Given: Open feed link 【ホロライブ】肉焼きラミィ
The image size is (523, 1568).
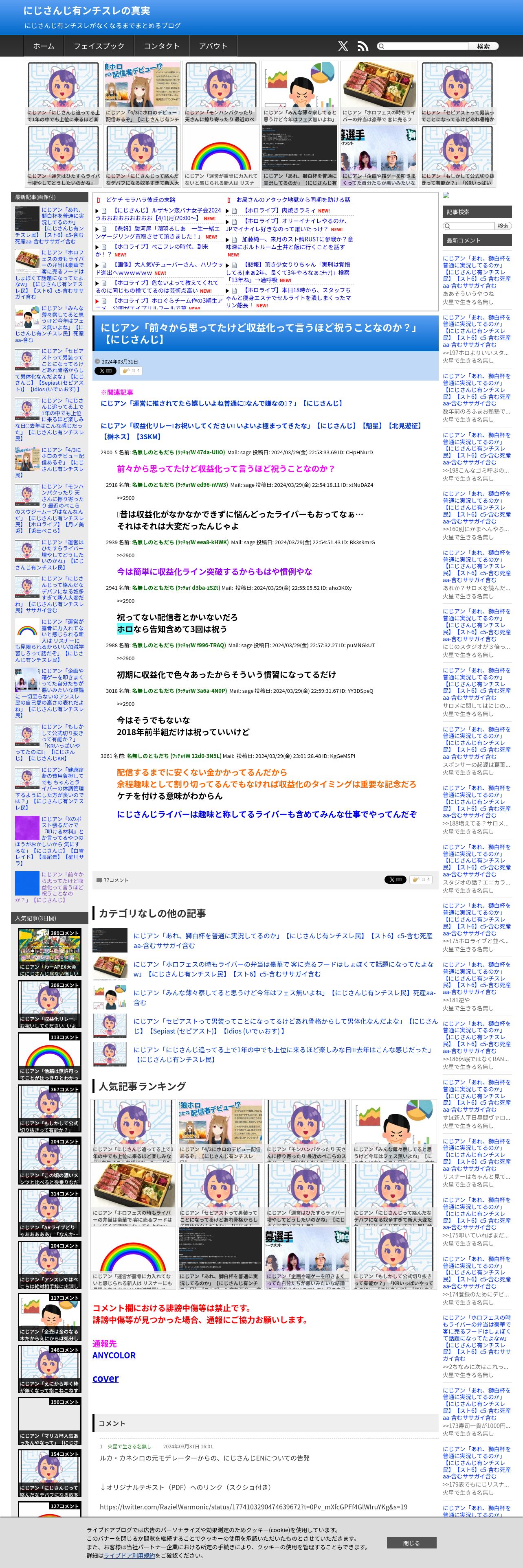Looking at the screenshot, I should tap(279, 210).
